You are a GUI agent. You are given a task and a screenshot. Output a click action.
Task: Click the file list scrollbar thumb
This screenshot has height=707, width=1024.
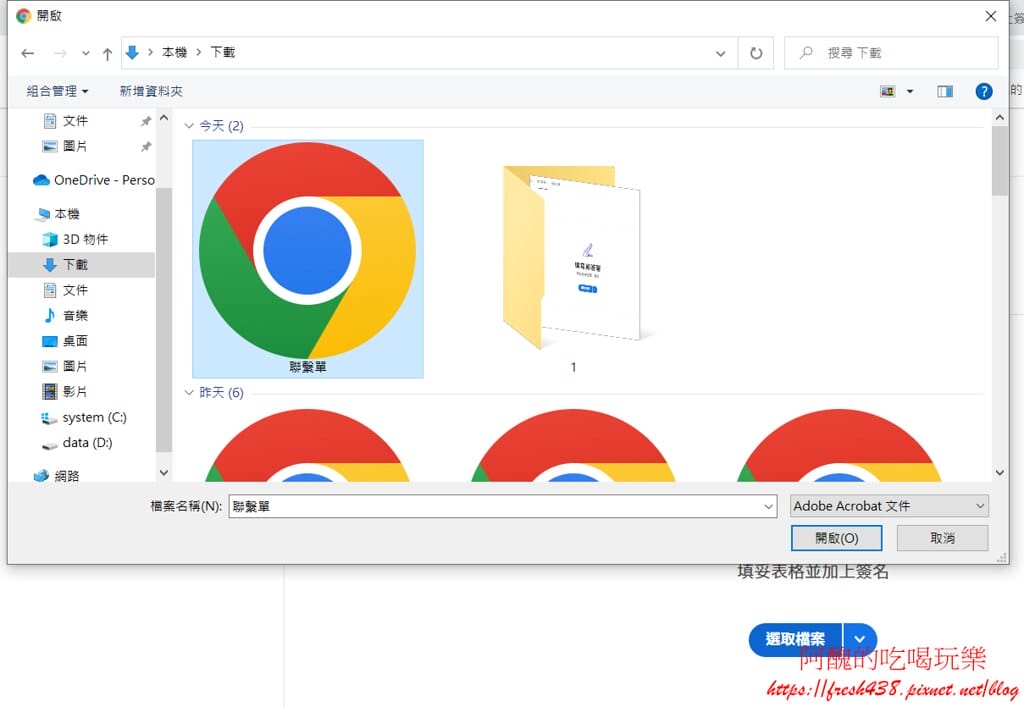pyautogui.click(x=1000, y=161)
